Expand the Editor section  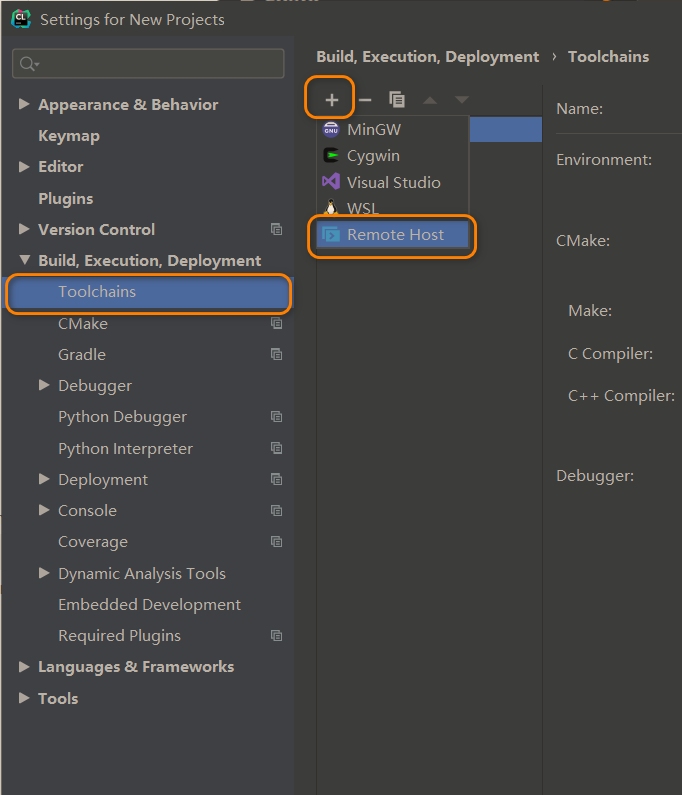24,166
